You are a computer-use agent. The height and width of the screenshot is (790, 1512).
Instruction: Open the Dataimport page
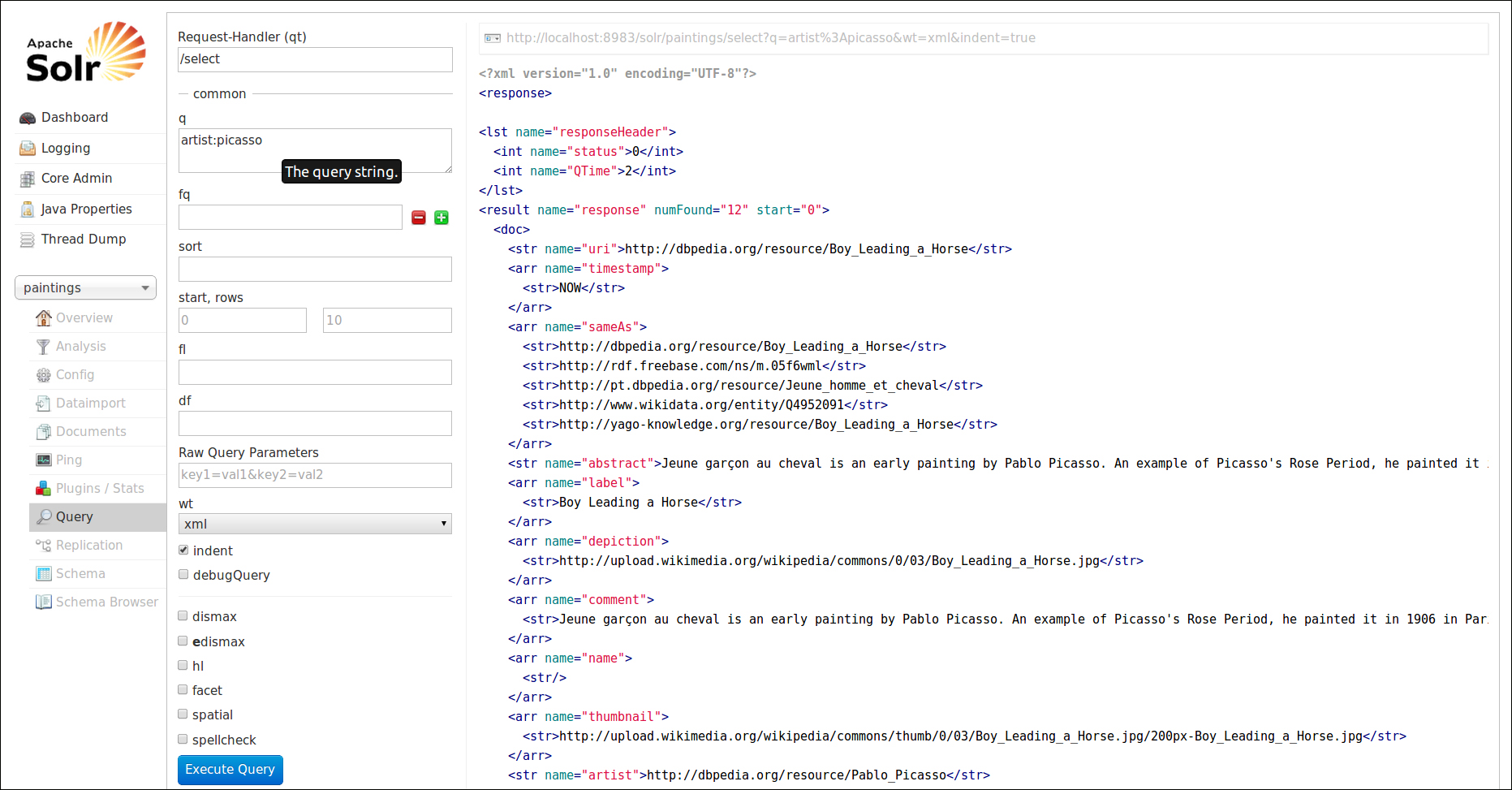pyautogui.click(x=91, y=404)
